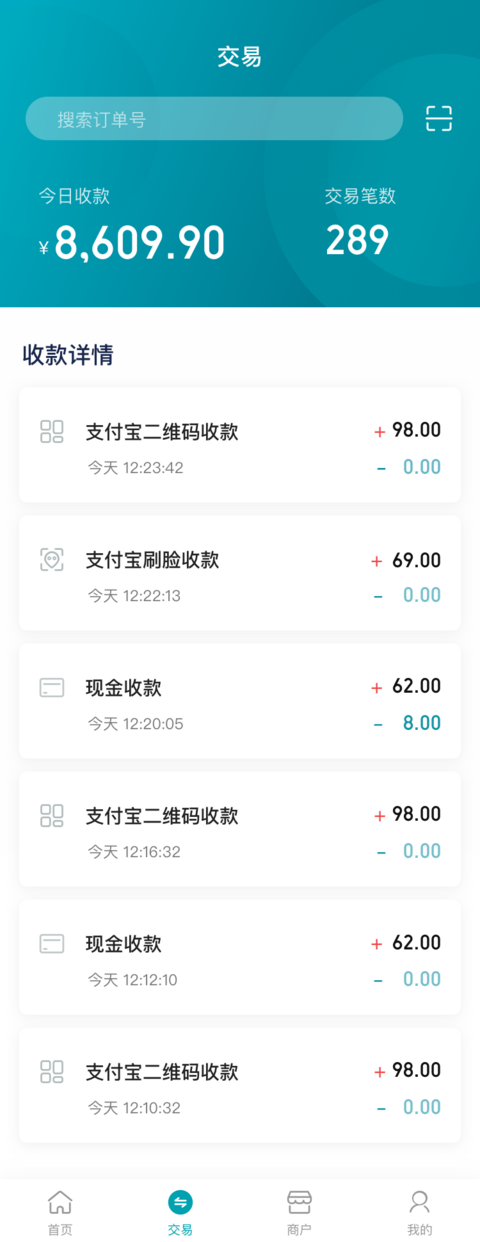
Task: Tap the transaction count 289
Action: (357, 240)
